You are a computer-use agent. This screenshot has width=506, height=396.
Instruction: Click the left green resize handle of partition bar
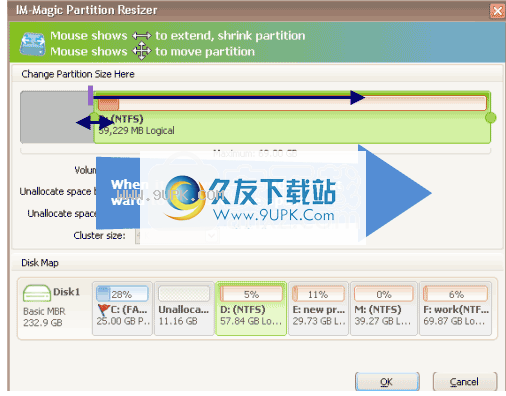pos(95,117)
